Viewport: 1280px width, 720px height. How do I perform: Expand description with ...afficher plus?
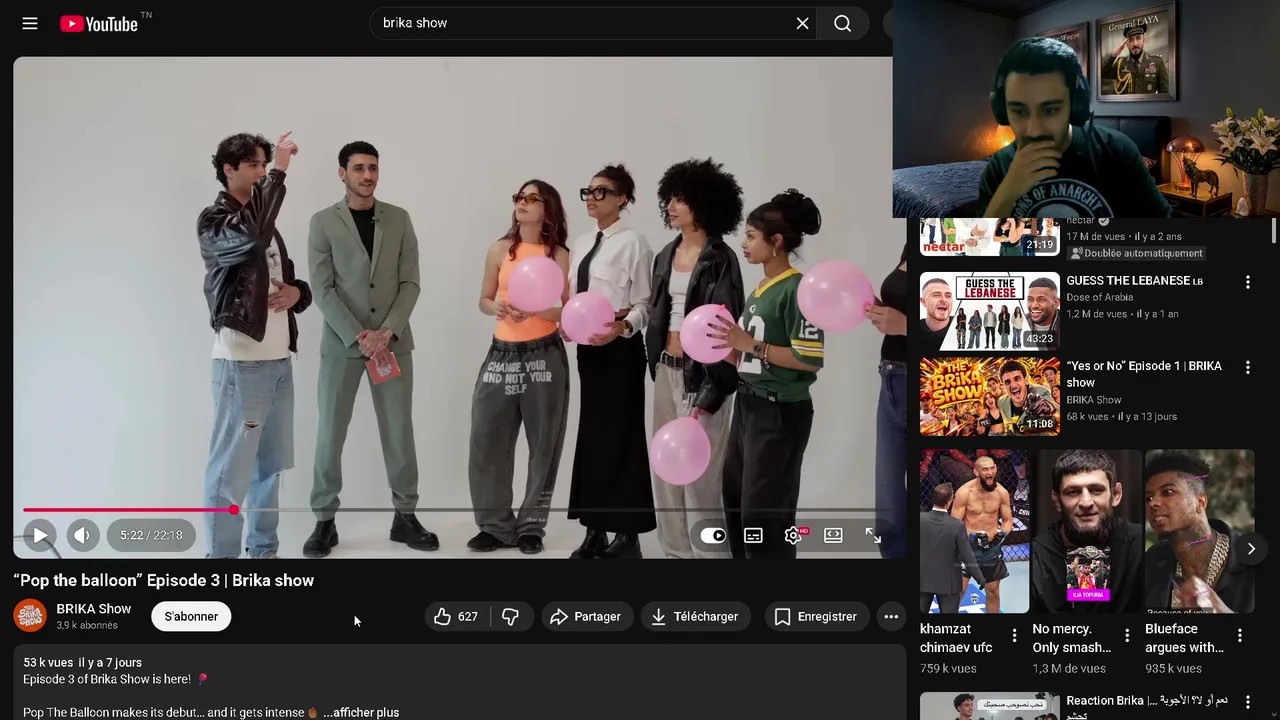(x=361, y=712)
